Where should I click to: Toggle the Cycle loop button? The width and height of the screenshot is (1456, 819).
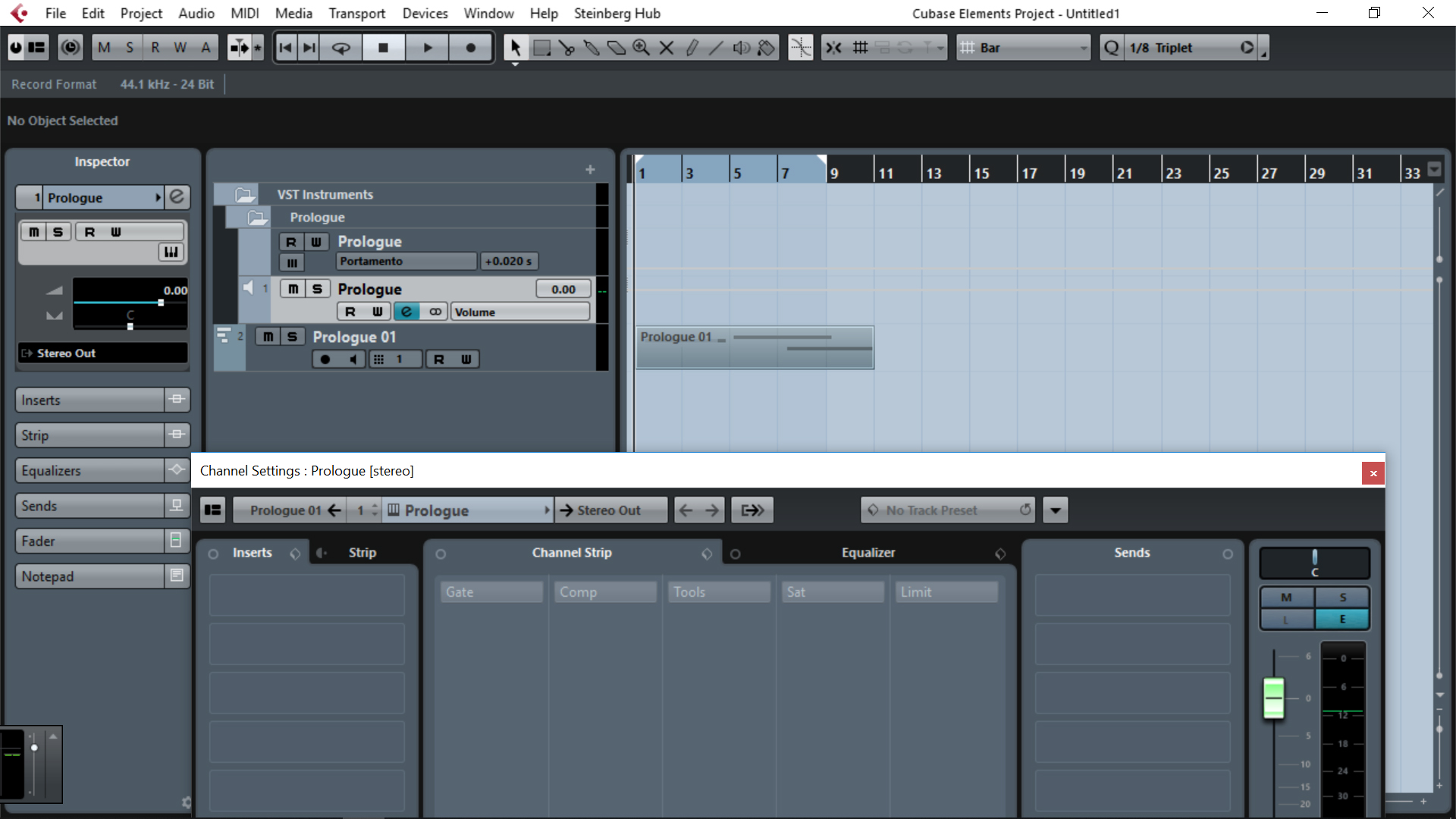point(341,48)
